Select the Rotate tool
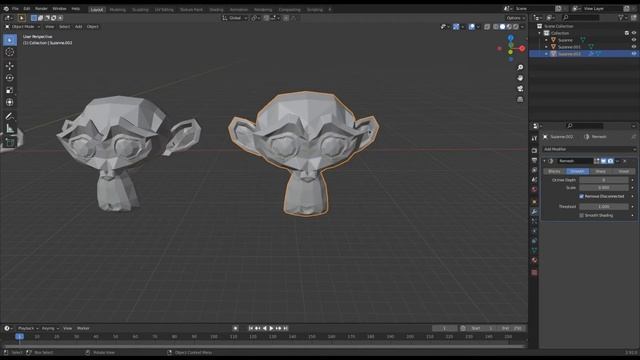The image size is (640, 360). coord(10,78)
